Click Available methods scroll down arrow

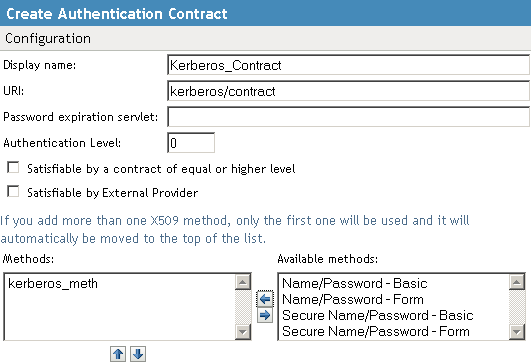click(517, 332)
